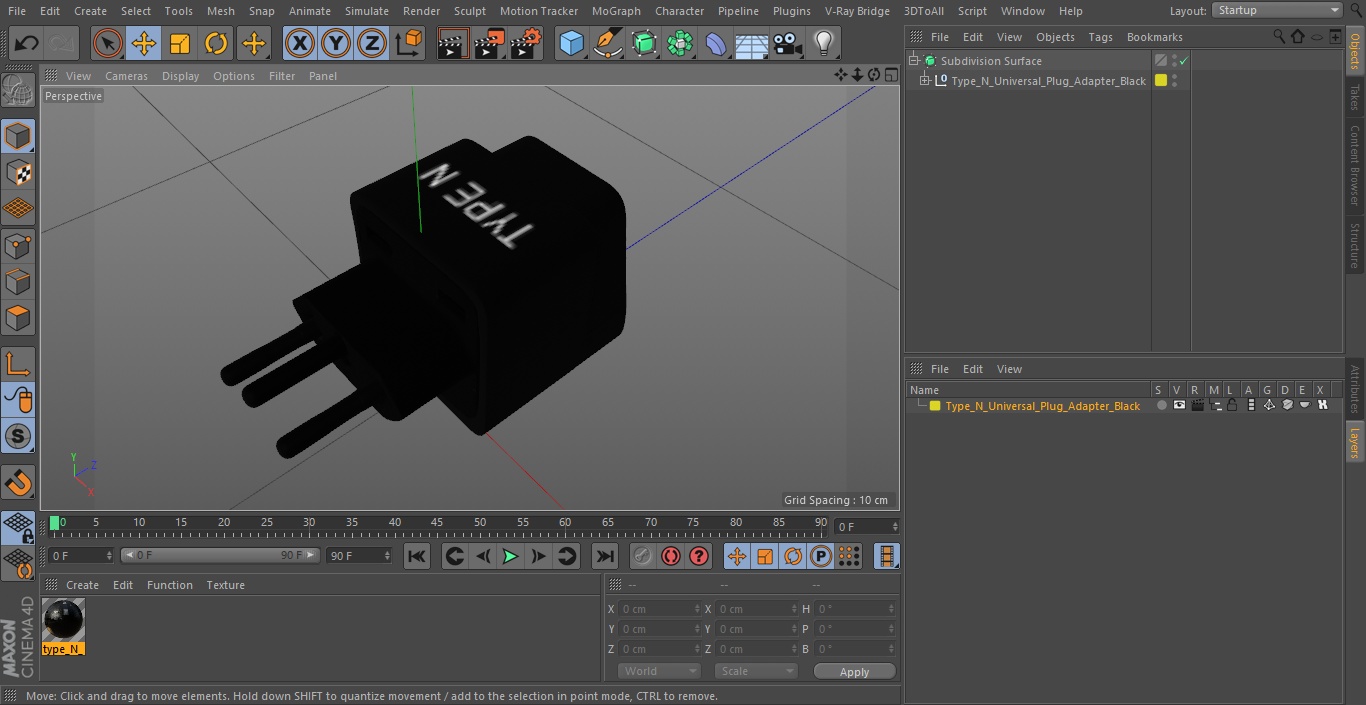Add a Floor environment object

coord(751,43)
